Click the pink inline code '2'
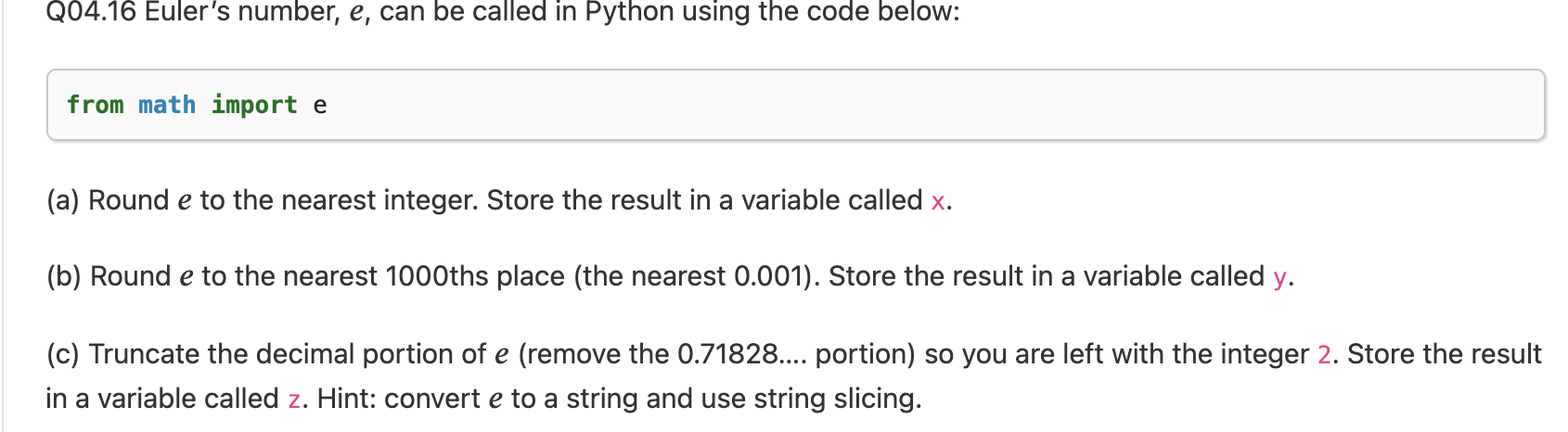 pos(1324,355)
